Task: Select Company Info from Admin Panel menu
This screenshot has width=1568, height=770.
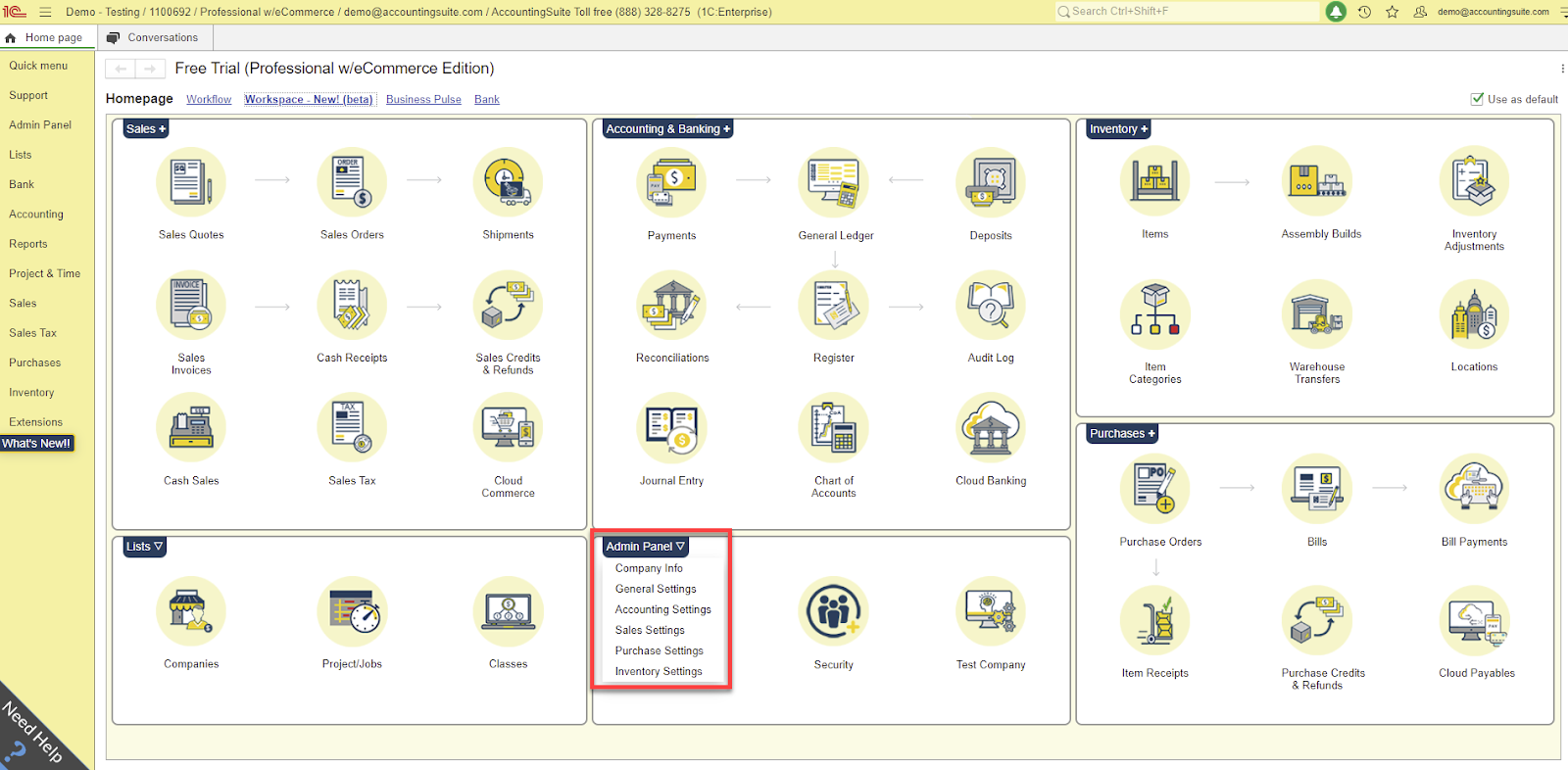Action: pos(649,568)
